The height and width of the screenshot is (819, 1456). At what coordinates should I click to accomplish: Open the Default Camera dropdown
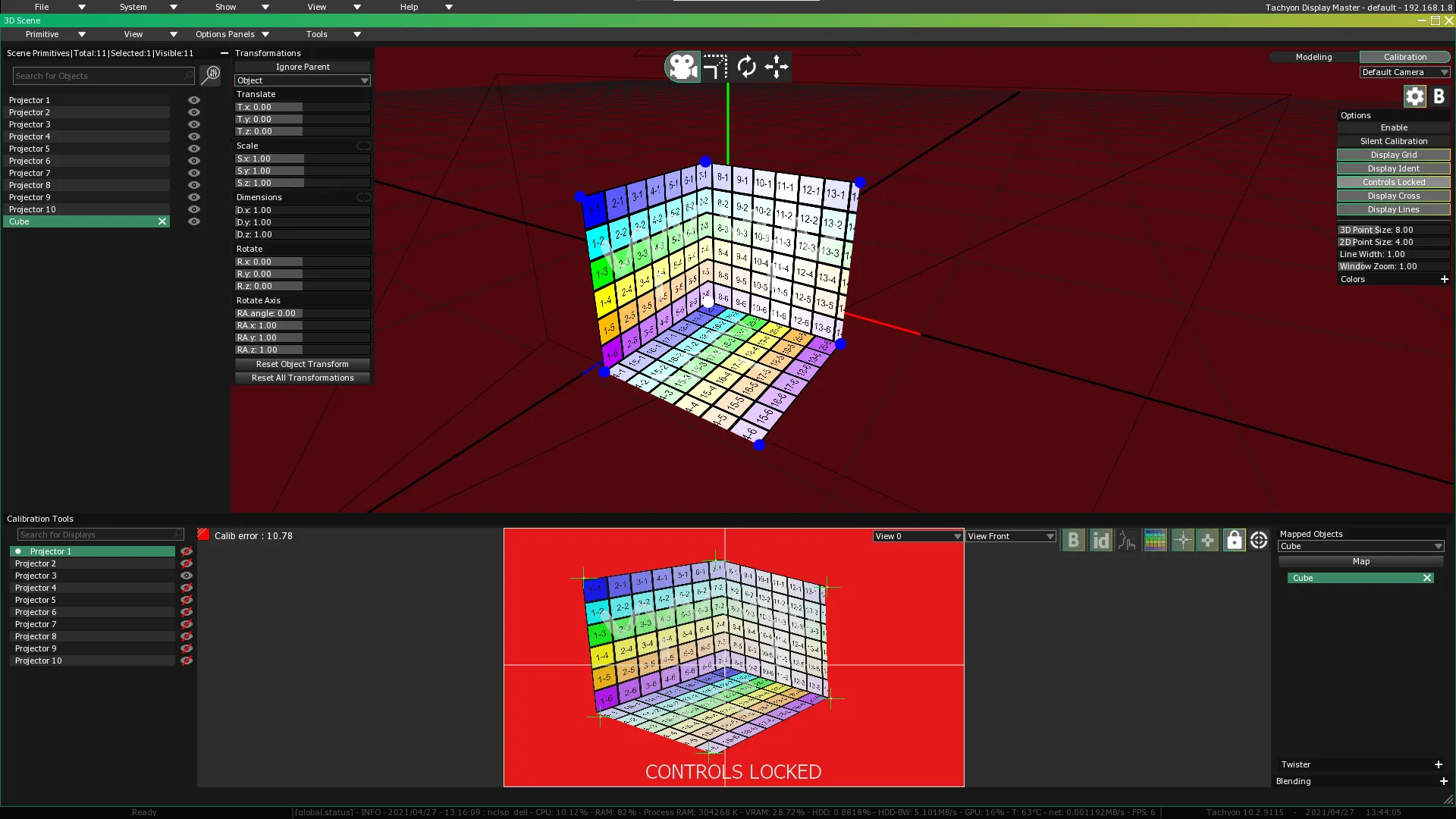point(1404,72)
